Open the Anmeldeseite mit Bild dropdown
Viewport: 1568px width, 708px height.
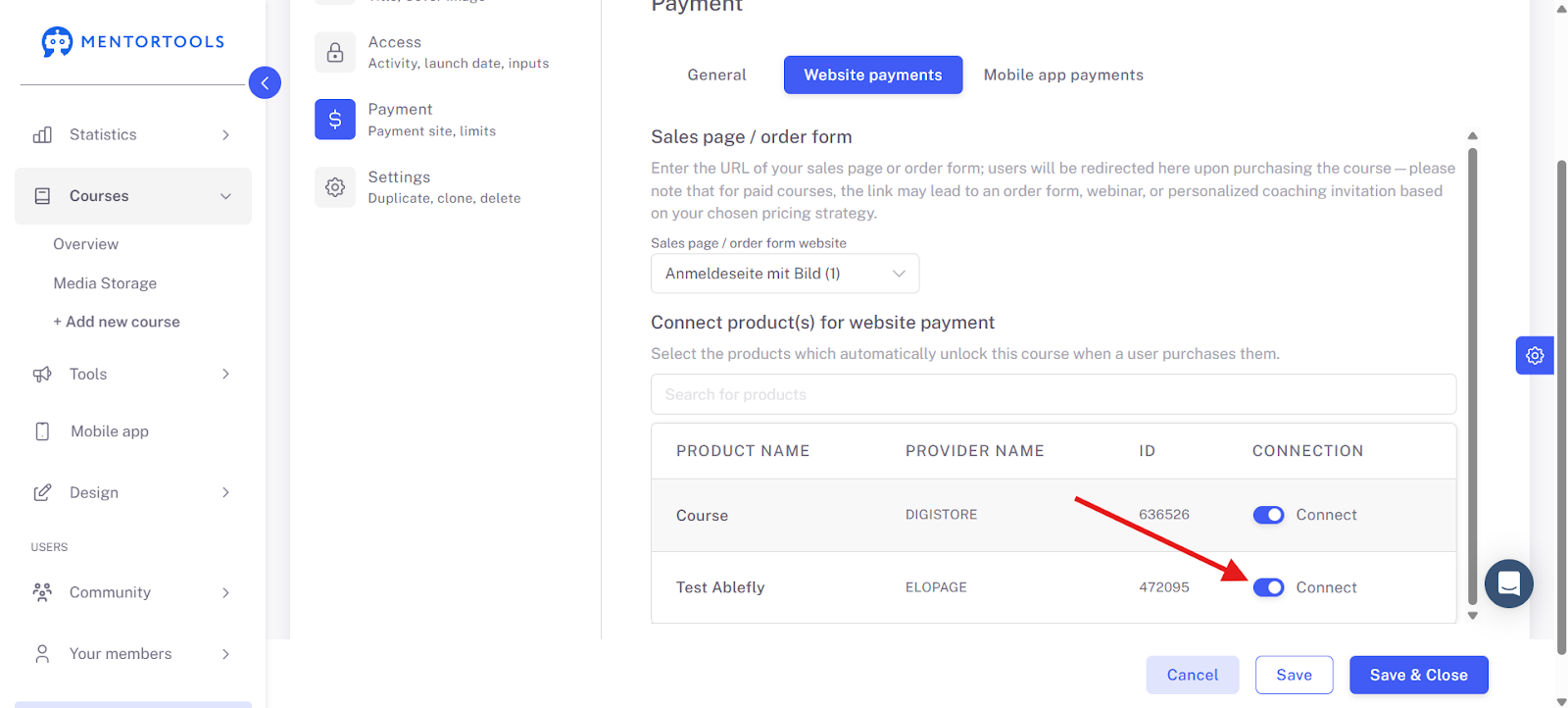785,274
